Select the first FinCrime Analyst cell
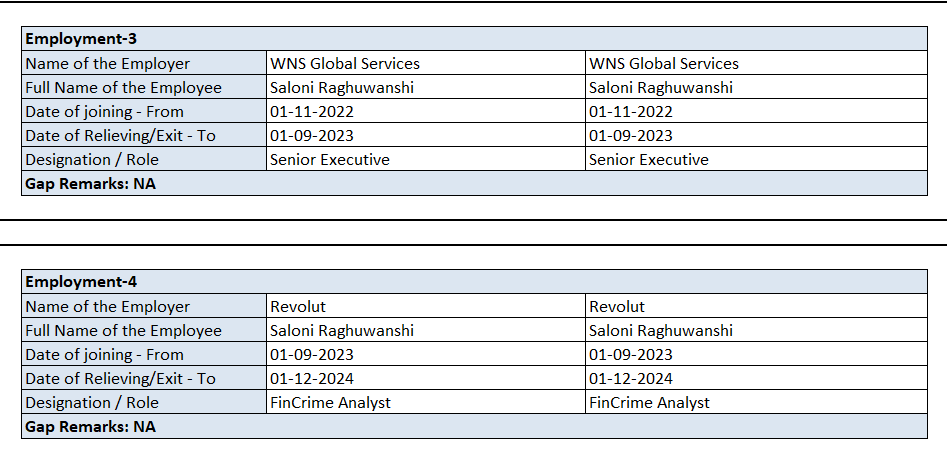The width and height of the screenshot is (947, 457). click(x=331, y=403)
